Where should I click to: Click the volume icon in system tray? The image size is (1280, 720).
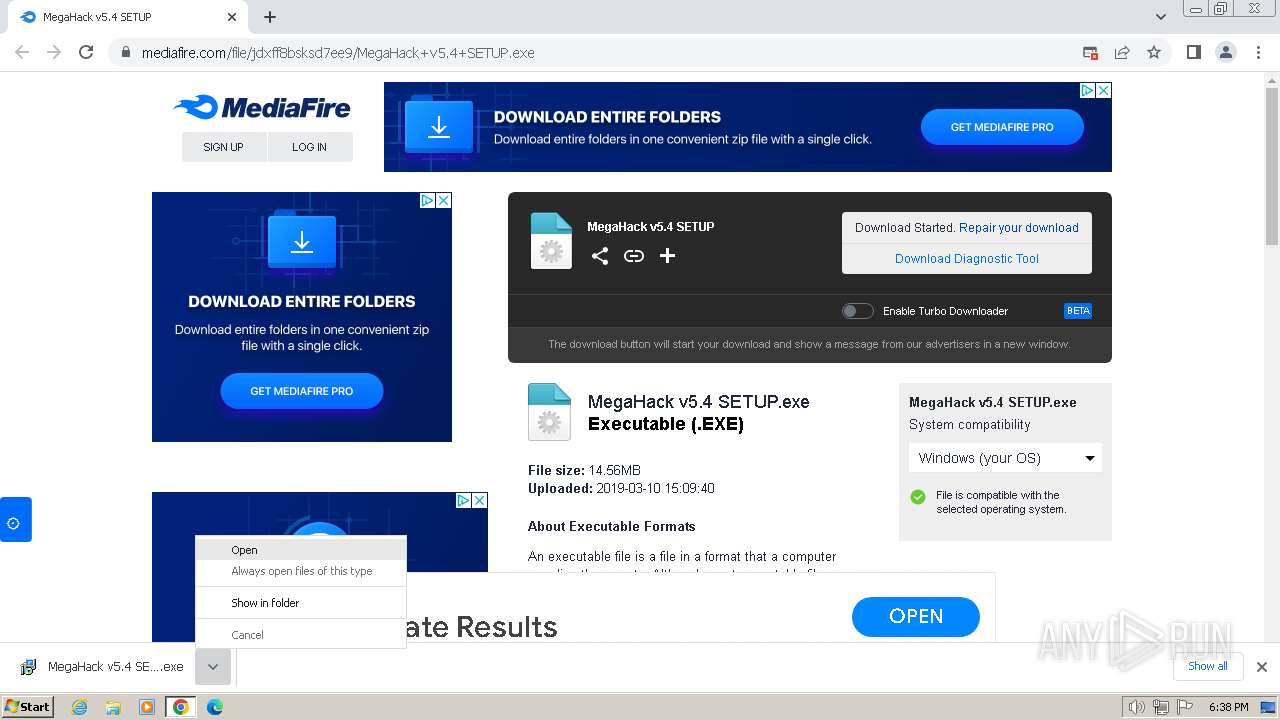1136,707
